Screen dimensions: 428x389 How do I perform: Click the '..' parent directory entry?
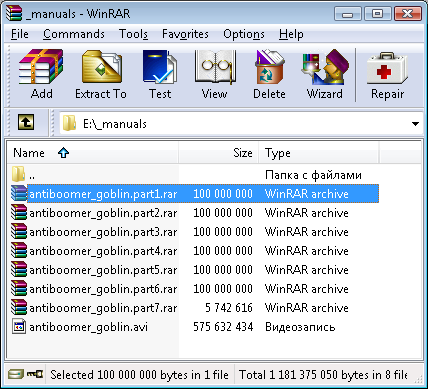pos(32,176)
